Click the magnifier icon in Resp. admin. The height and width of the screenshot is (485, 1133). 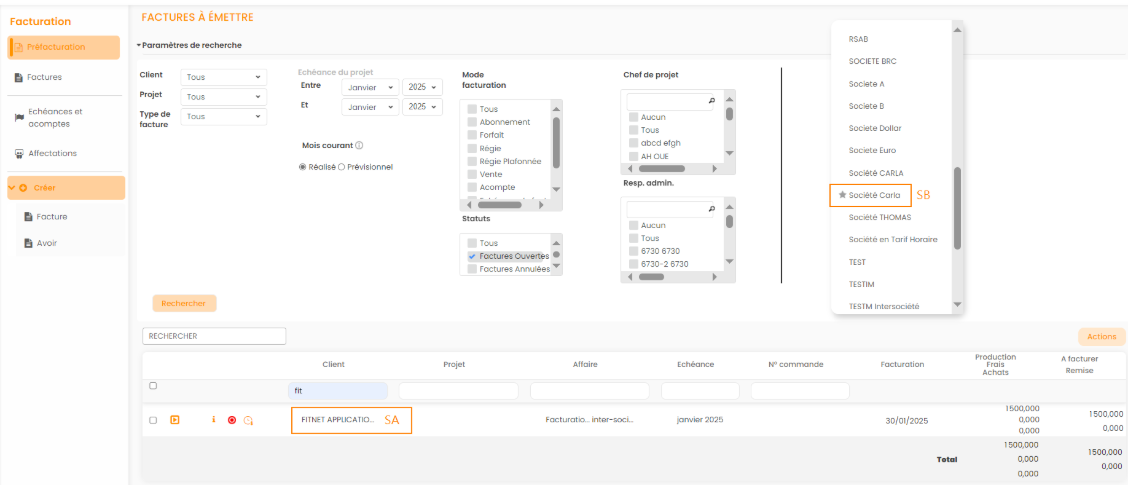[711, 209]
